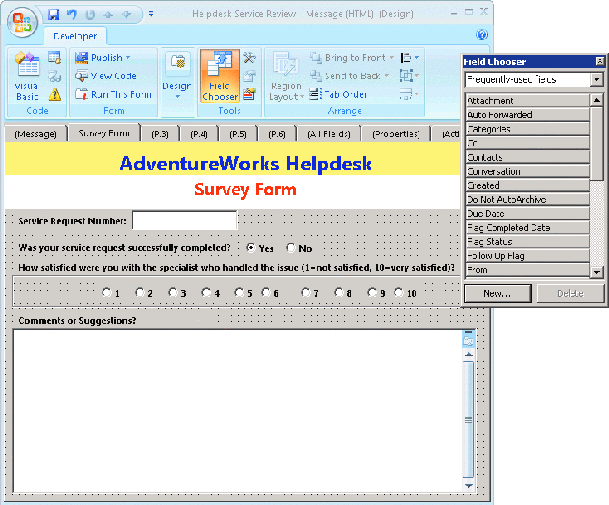Open the Region Layout menu
Screen dimensions: 609x505
coord(286,77)
